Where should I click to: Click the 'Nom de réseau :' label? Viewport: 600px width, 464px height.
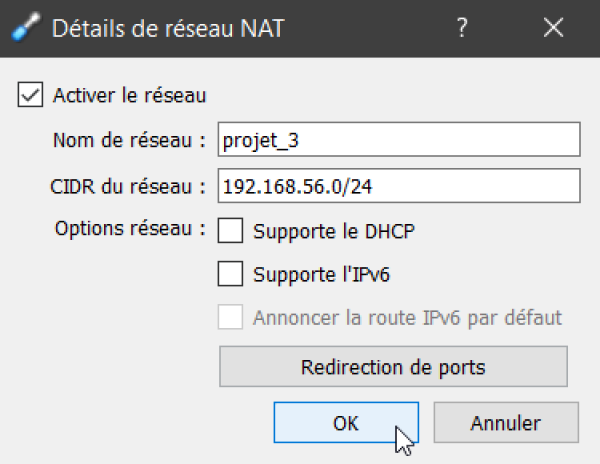click(x=129, y=140)
